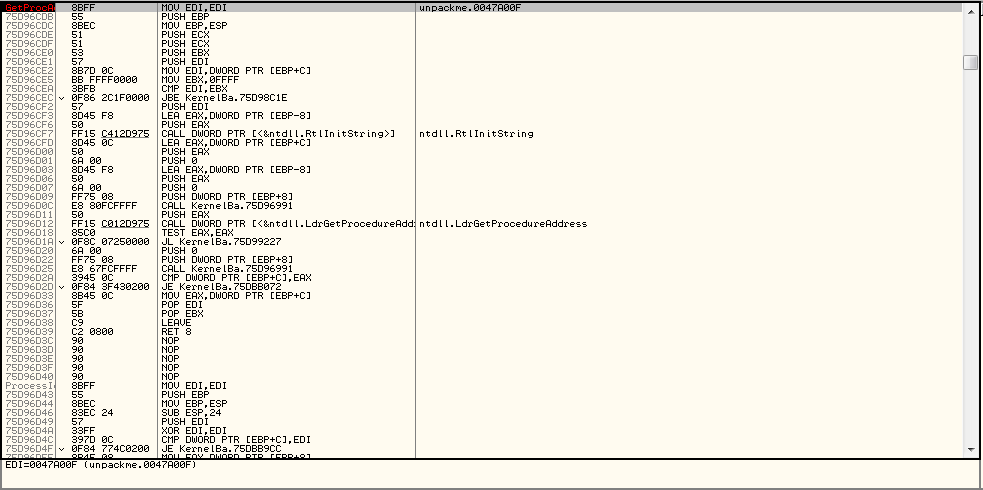Viewport: 983px width, 490px height.
Task: Click comment ntdll.LdrGetProcedureAddress
Action: (503, 224)
